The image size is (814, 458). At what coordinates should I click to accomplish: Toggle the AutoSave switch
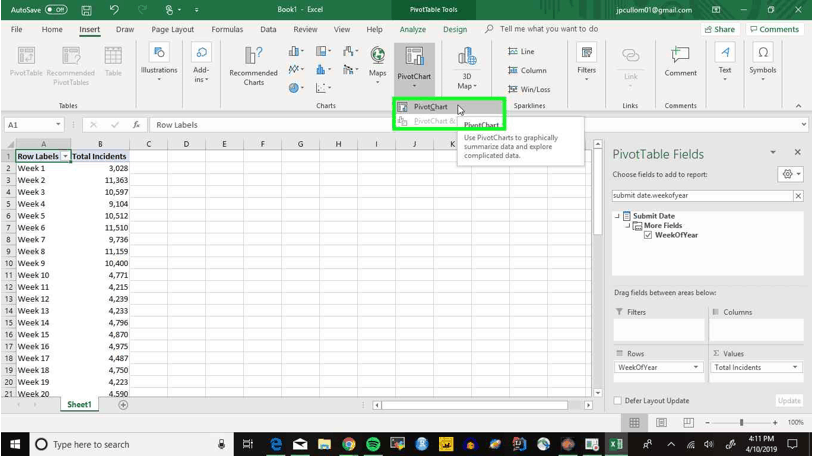coord(55,9)
